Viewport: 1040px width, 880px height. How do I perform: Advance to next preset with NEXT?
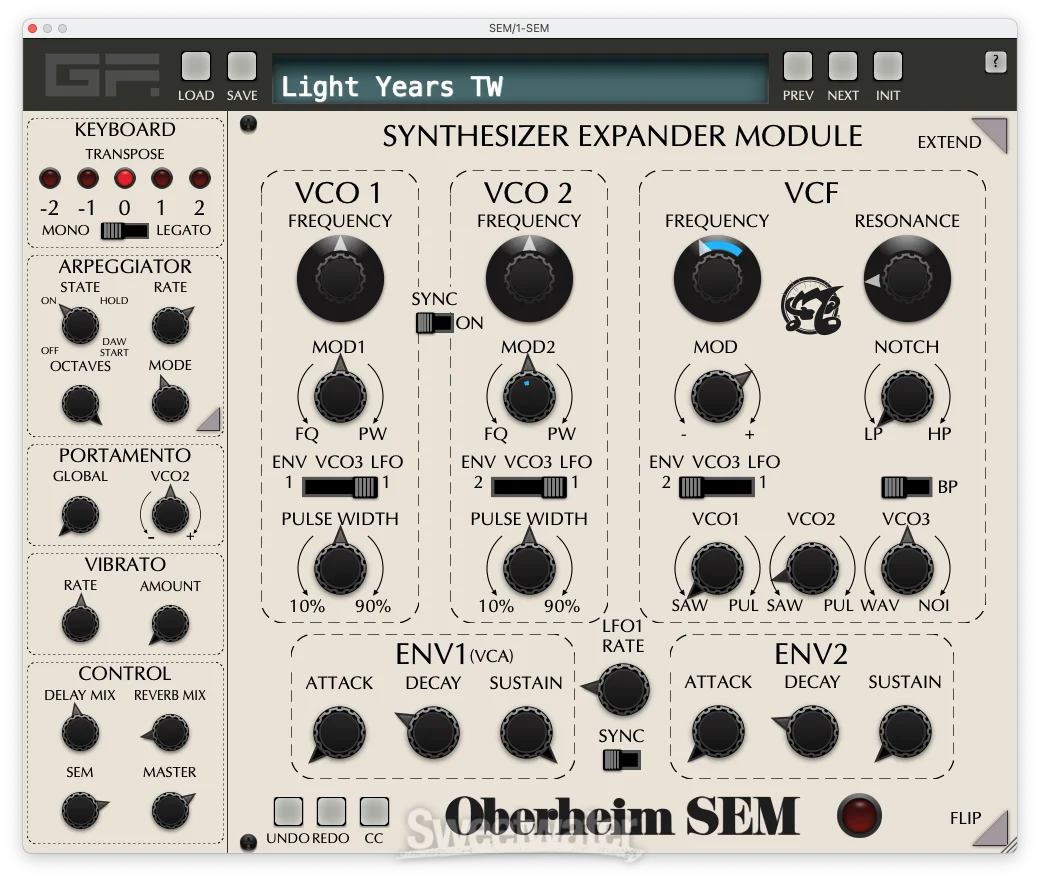click(843, 68)
